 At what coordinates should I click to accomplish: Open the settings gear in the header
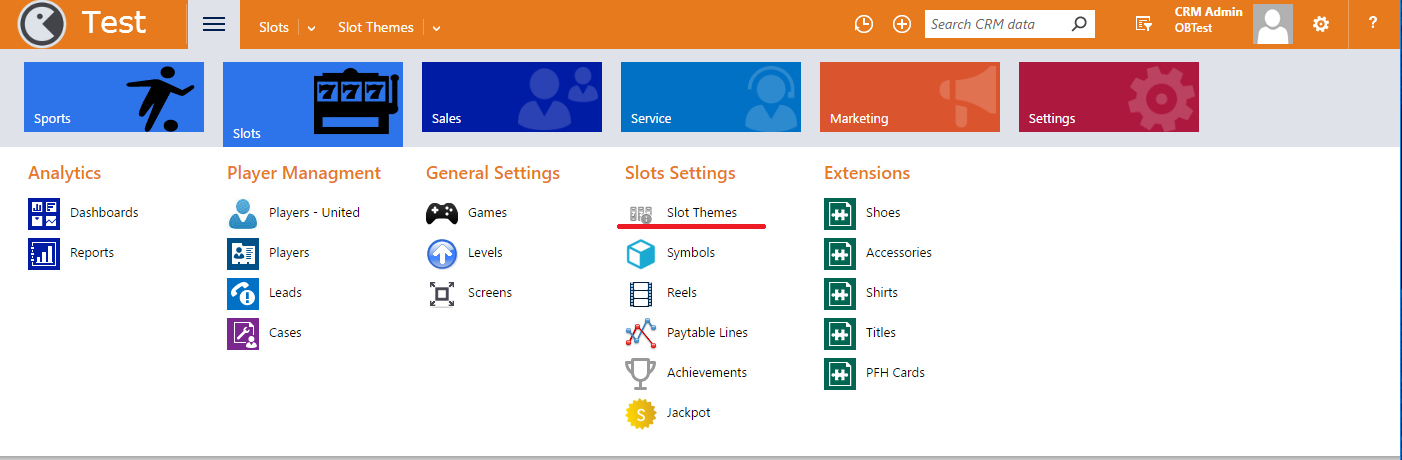tap(1321, 24)
